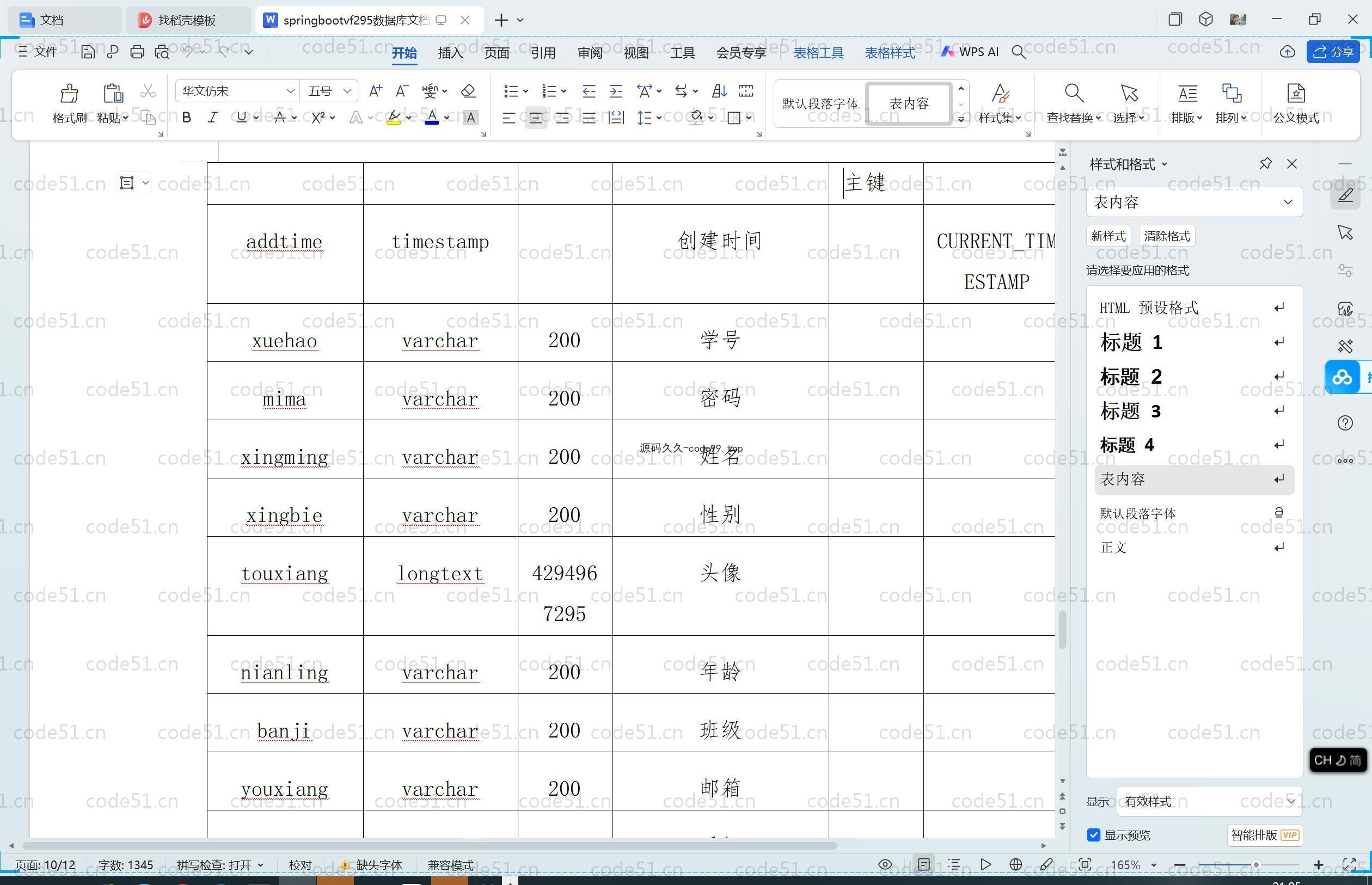Click the 分享 (Share) button
Viewport: 1372px width, 885px height.
pyautogui.click(x=1333, y=52)
